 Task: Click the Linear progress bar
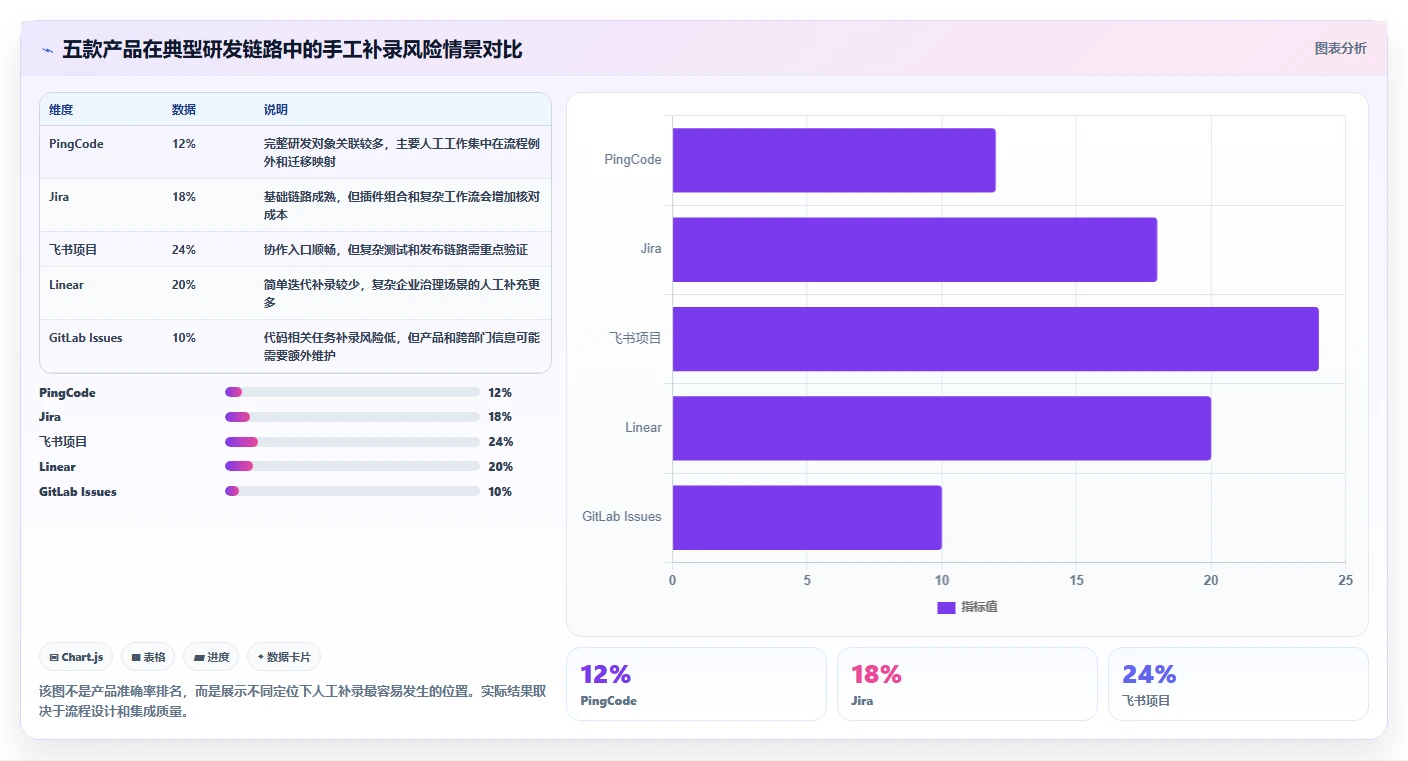pyautogui.click(x=352, y=466)
